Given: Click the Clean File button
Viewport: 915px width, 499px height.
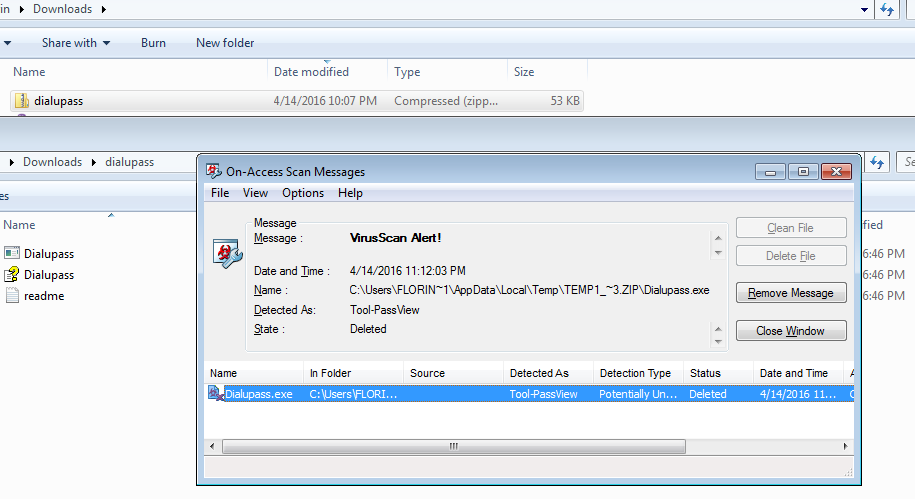Looking at the screenshot, I should 791,228.
